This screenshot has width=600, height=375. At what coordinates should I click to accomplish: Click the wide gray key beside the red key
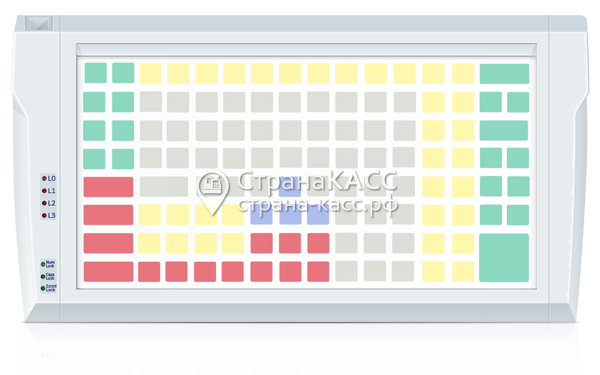pos(164,187)
